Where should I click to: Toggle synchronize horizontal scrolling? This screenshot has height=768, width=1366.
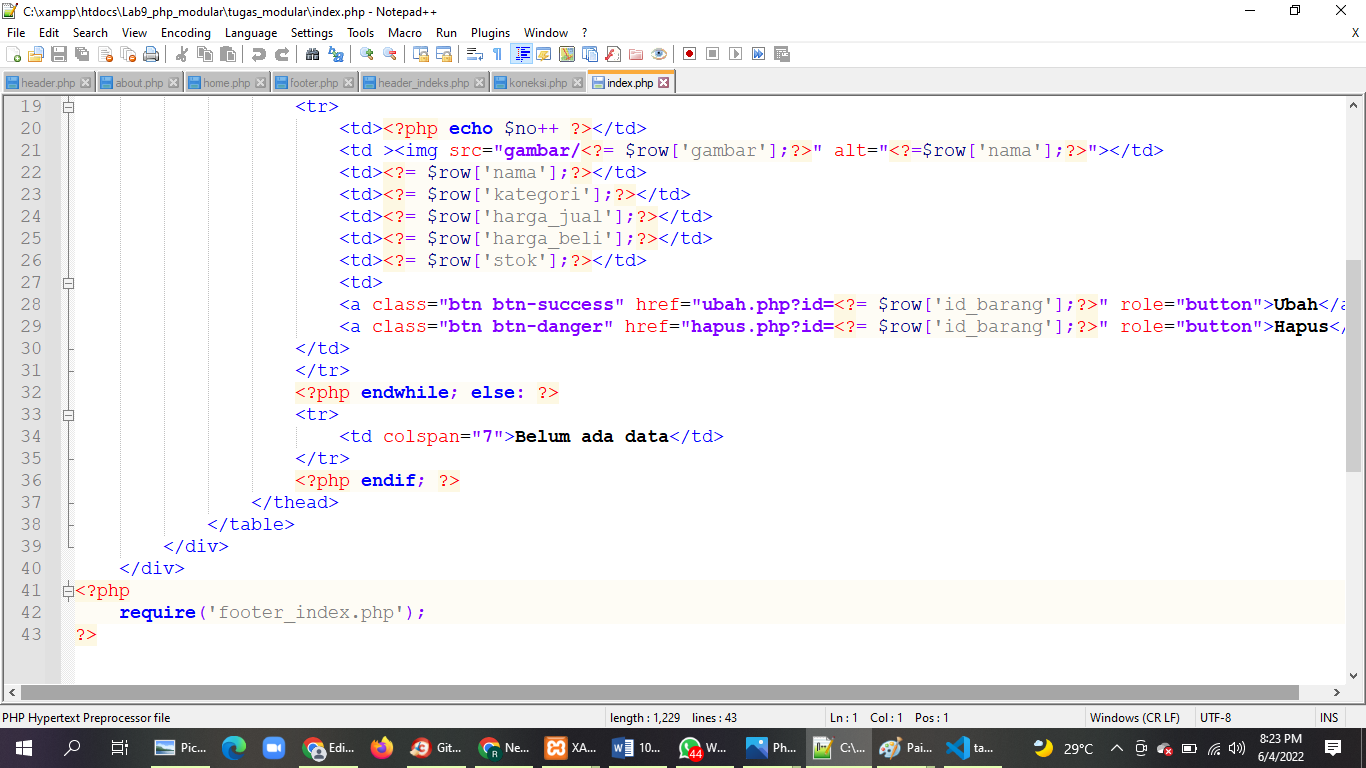coord(444,54)
